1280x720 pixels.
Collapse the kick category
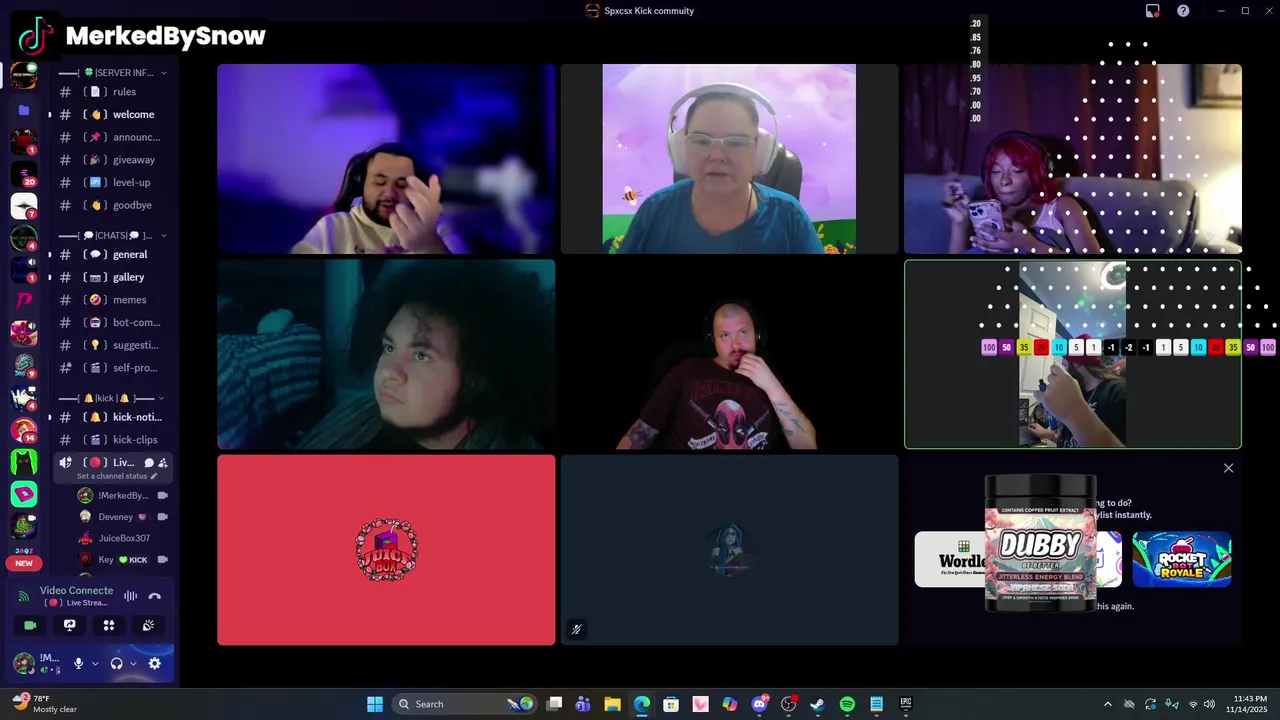(161, 398)
